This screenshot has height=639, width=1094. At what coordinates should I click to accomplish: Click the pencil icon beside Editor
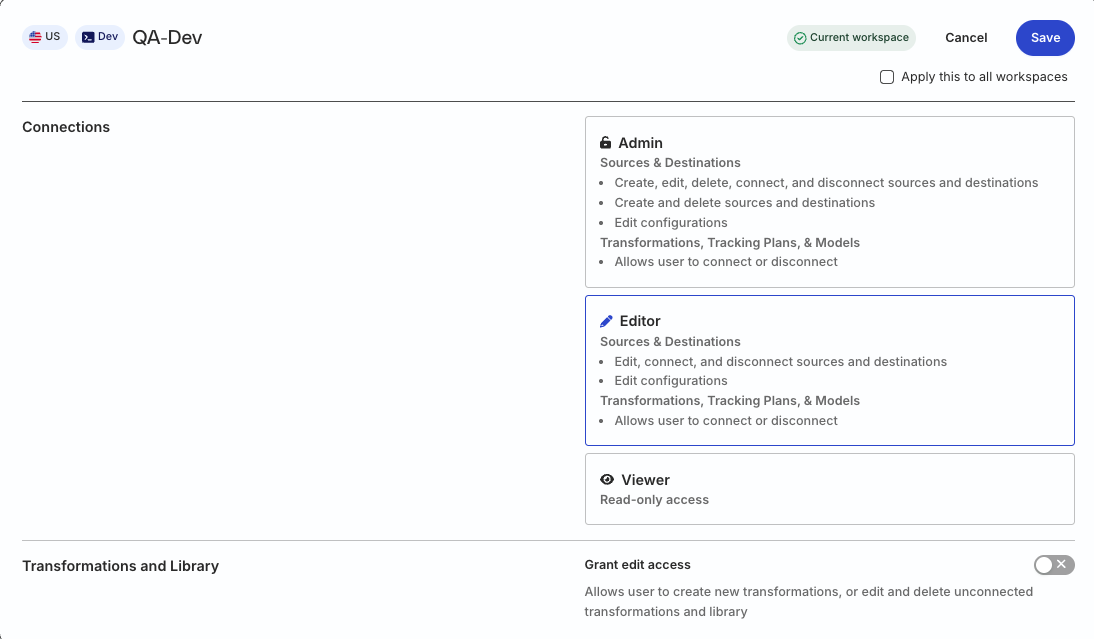coord(606,320)
